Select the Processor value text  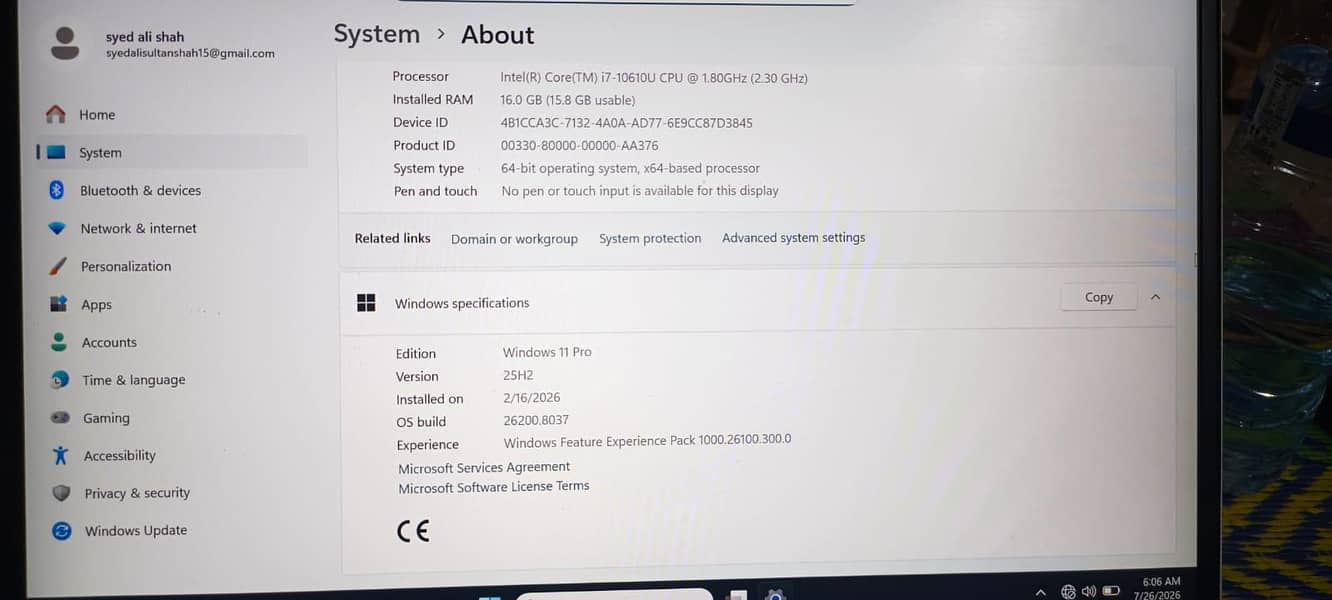pyautogui.click(x=654, y=78)
